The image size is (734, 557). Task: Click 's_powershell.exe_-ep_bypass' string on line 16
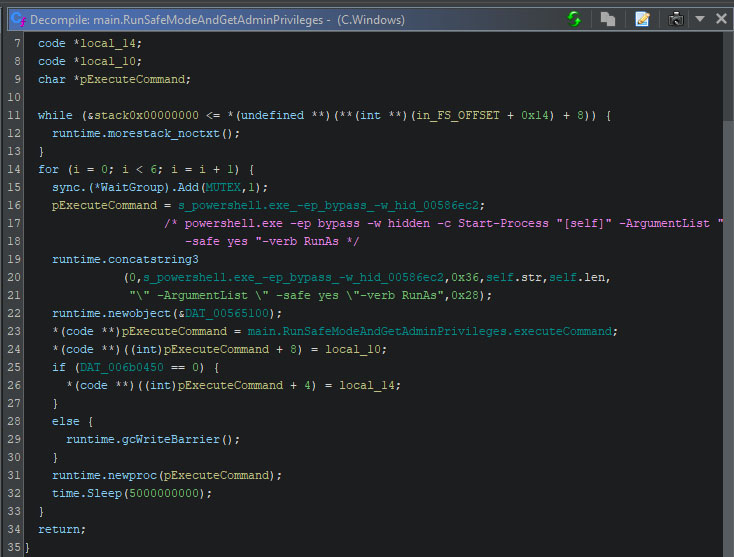pos(329,205)
